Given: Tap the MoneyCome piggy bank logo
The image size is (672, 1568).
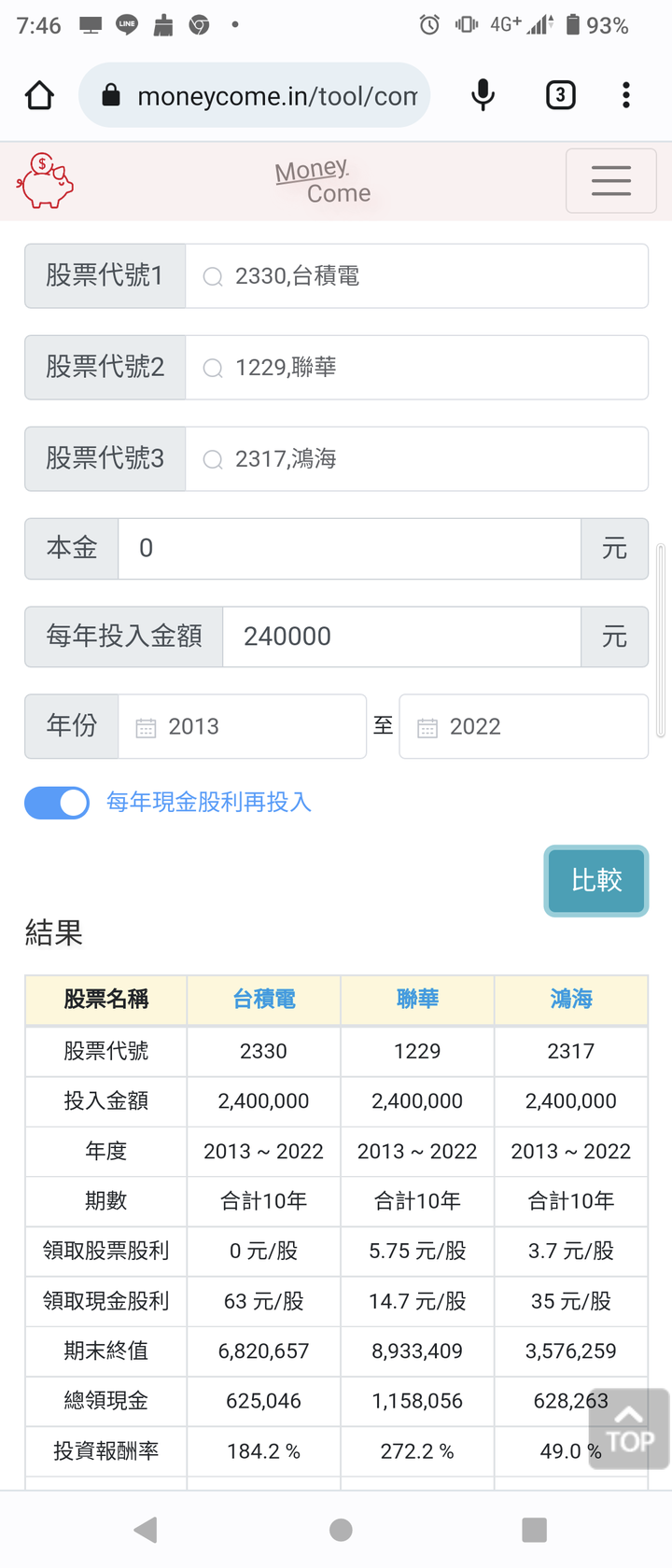Looking at the screenshot, I should [45, 181].
